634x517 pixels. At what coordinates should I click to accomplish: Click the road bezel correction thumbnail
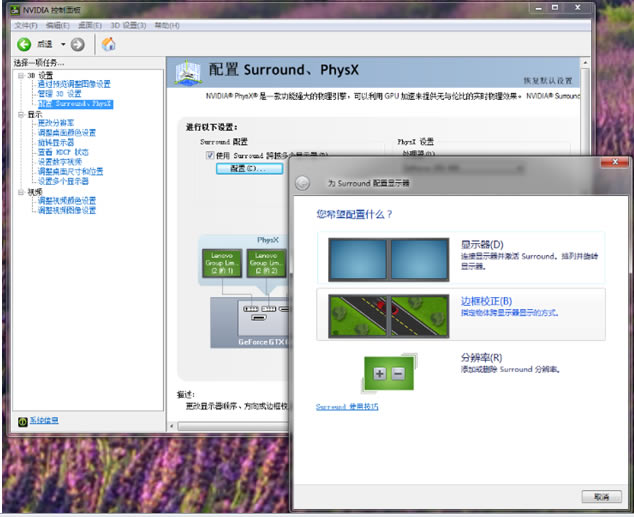point(389,316)
